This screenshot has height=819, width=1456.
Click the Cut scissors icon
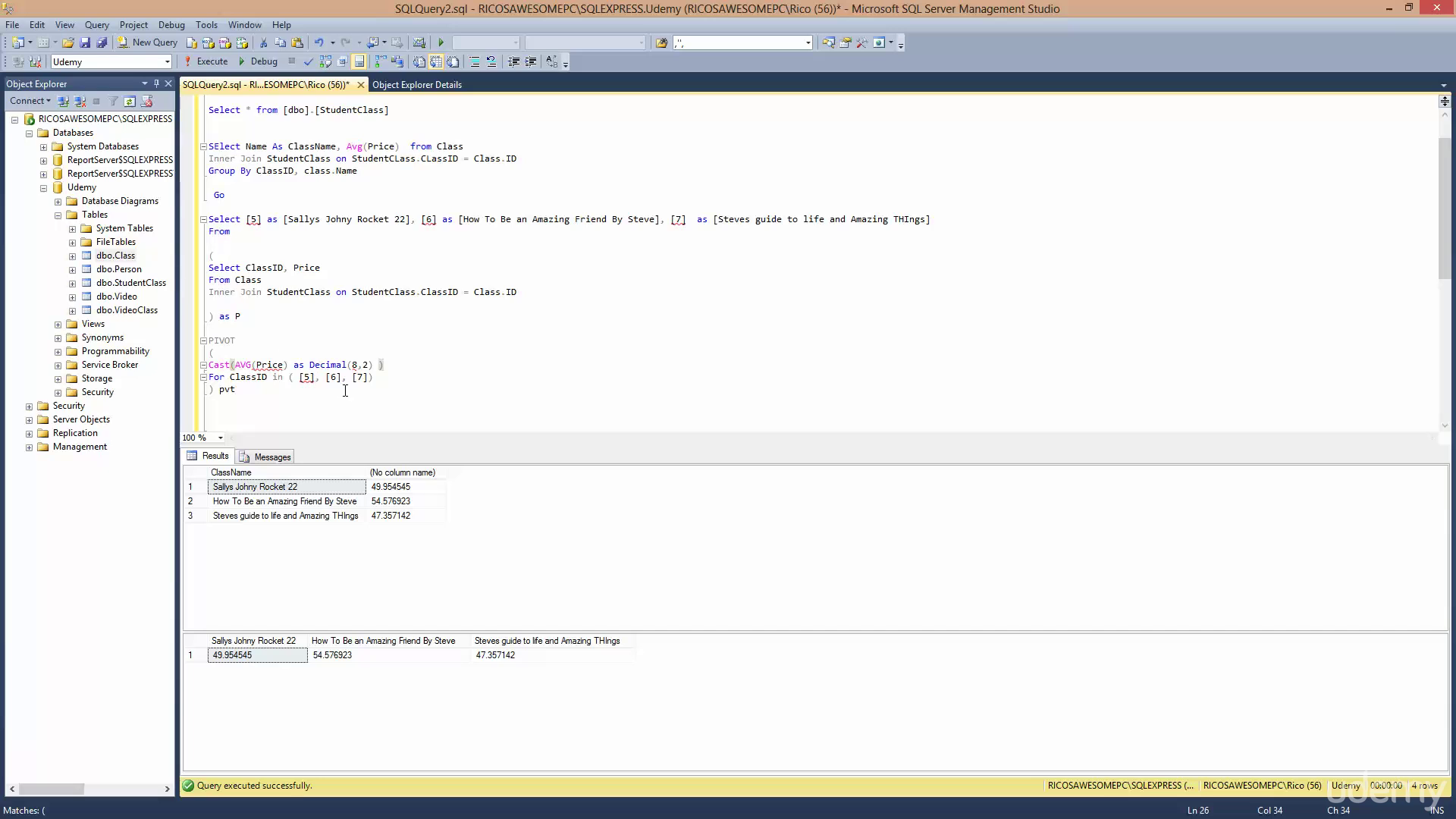click(263, 42)
